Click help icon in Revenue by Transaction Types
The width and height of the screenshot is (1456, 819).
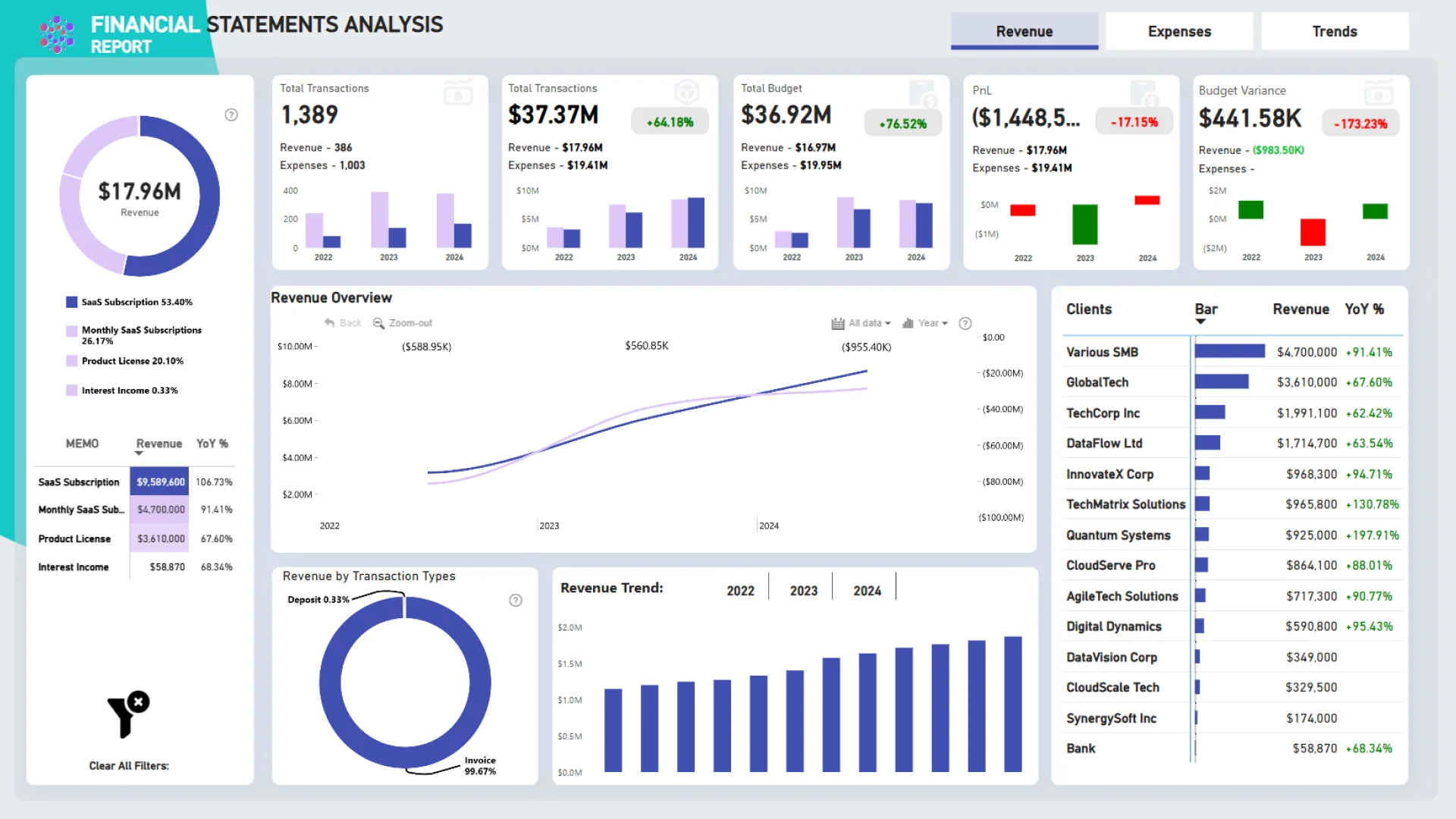[x=516, y=601]
